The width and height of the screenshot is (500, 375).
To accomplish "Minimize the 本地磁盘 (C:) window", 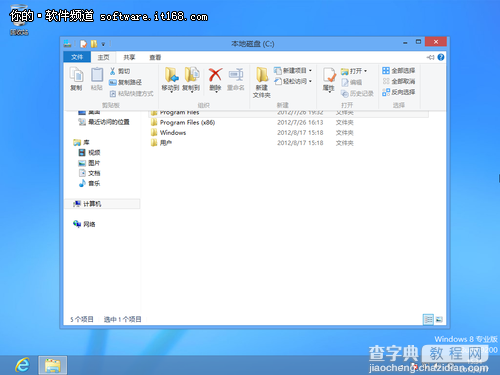I will click(405, 42).
